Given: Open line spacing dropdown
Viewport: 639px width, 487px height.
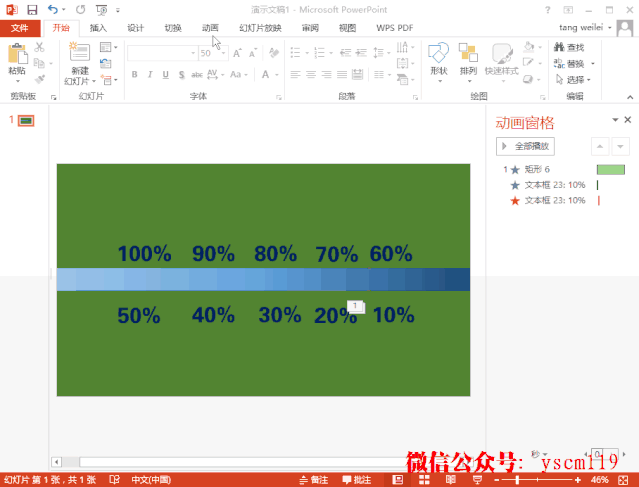Looking at the screenshot, I should point(381,53).
